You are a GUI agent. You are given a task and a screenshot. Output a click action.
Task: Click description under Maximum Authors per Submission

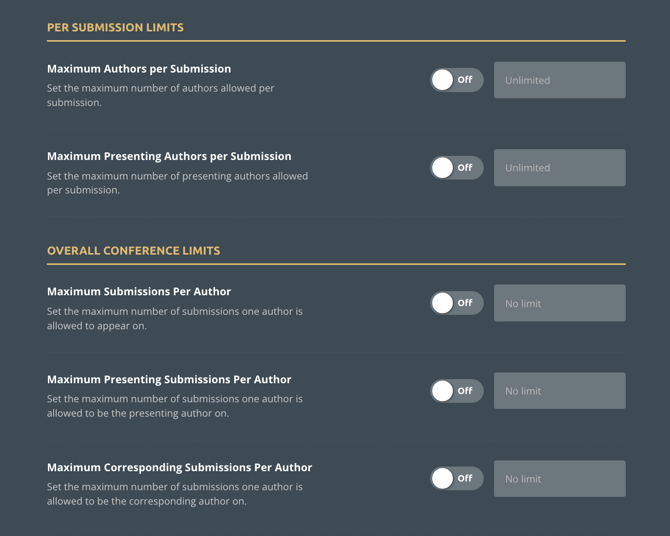pos(160,95)
